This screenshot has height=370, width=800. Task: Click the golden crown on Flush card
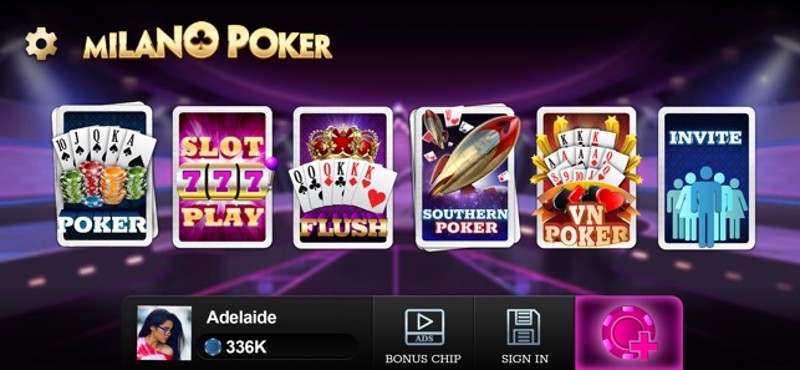(343, 142)
